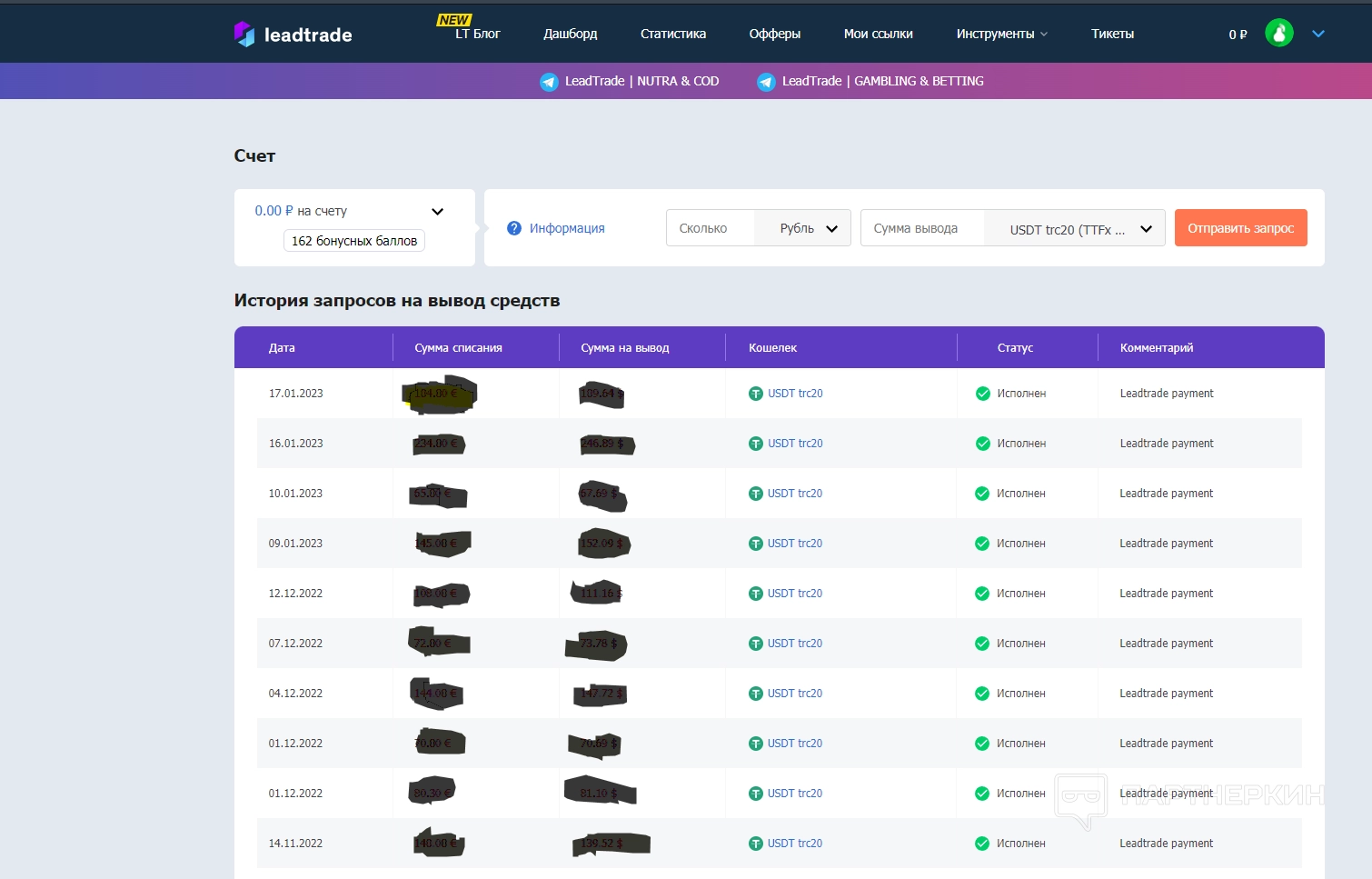Select the date 12.12.2022

click(295, 594)
